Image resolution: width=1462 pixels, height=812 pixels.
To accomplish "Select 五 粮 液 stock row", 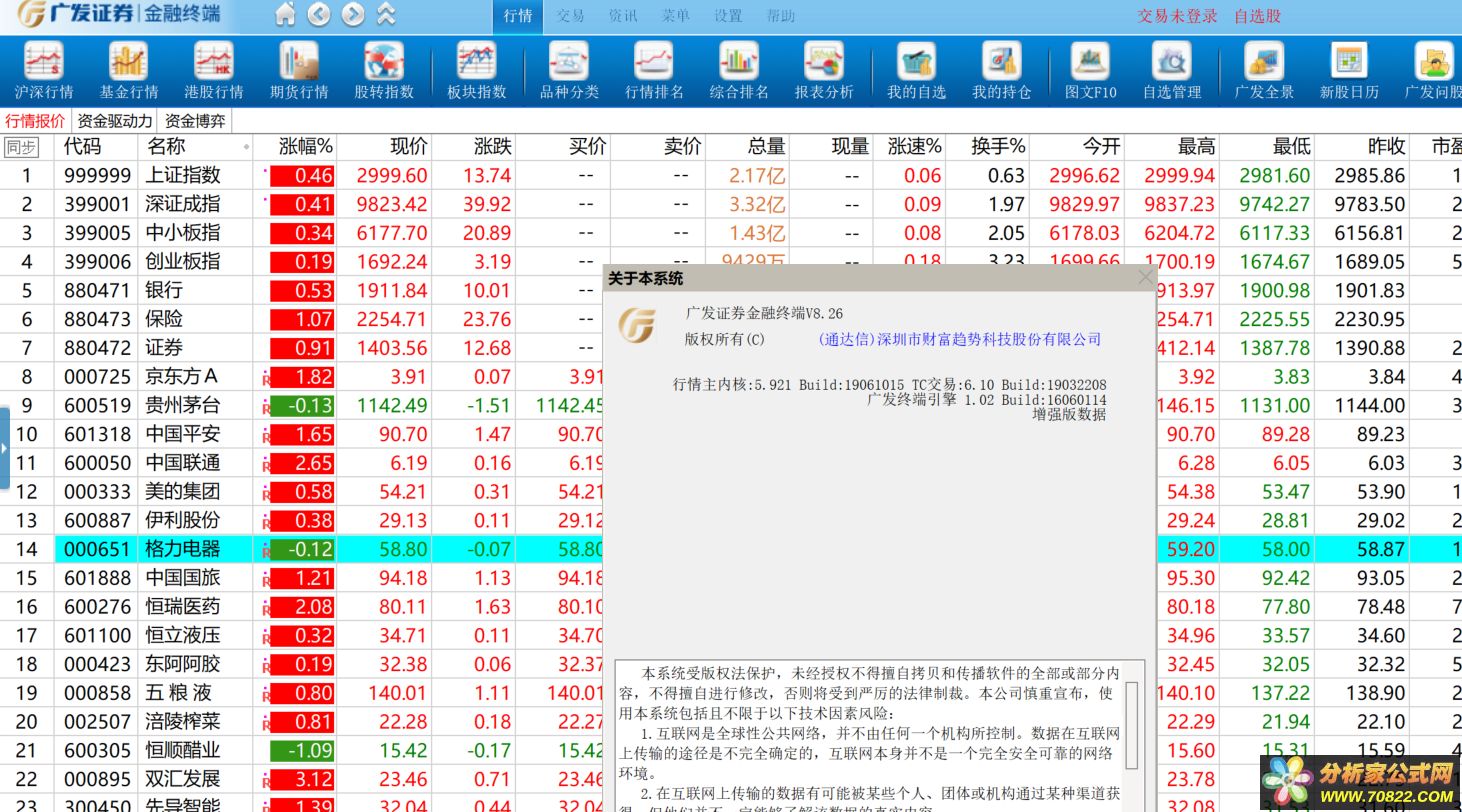I will coord(731,694).
